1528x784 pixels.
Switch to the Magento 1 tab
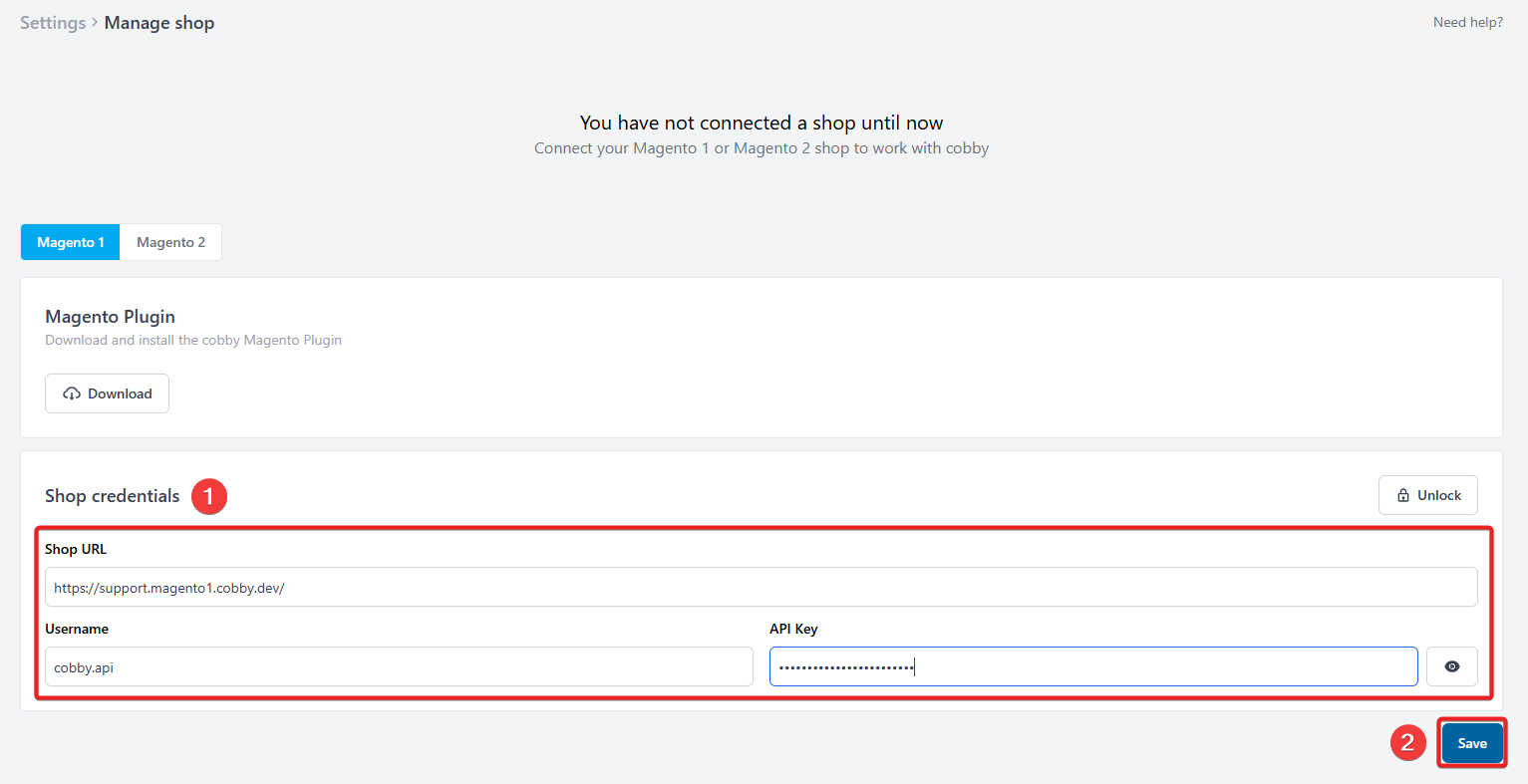click(x=70, y=242)
